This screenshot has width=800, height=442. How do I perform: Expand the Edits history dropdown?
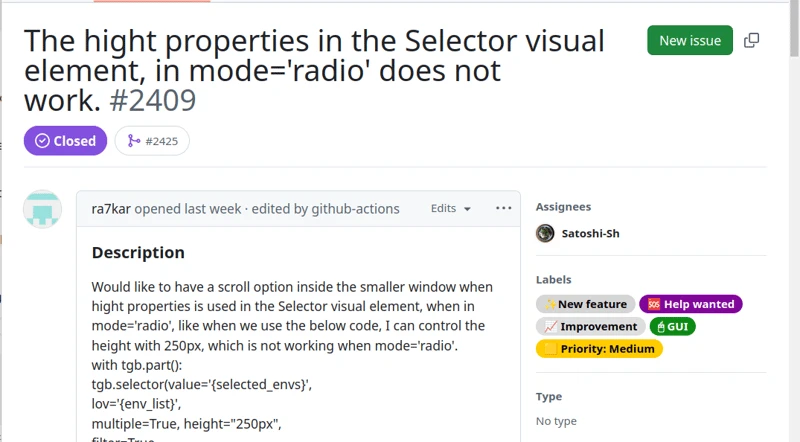450,209
